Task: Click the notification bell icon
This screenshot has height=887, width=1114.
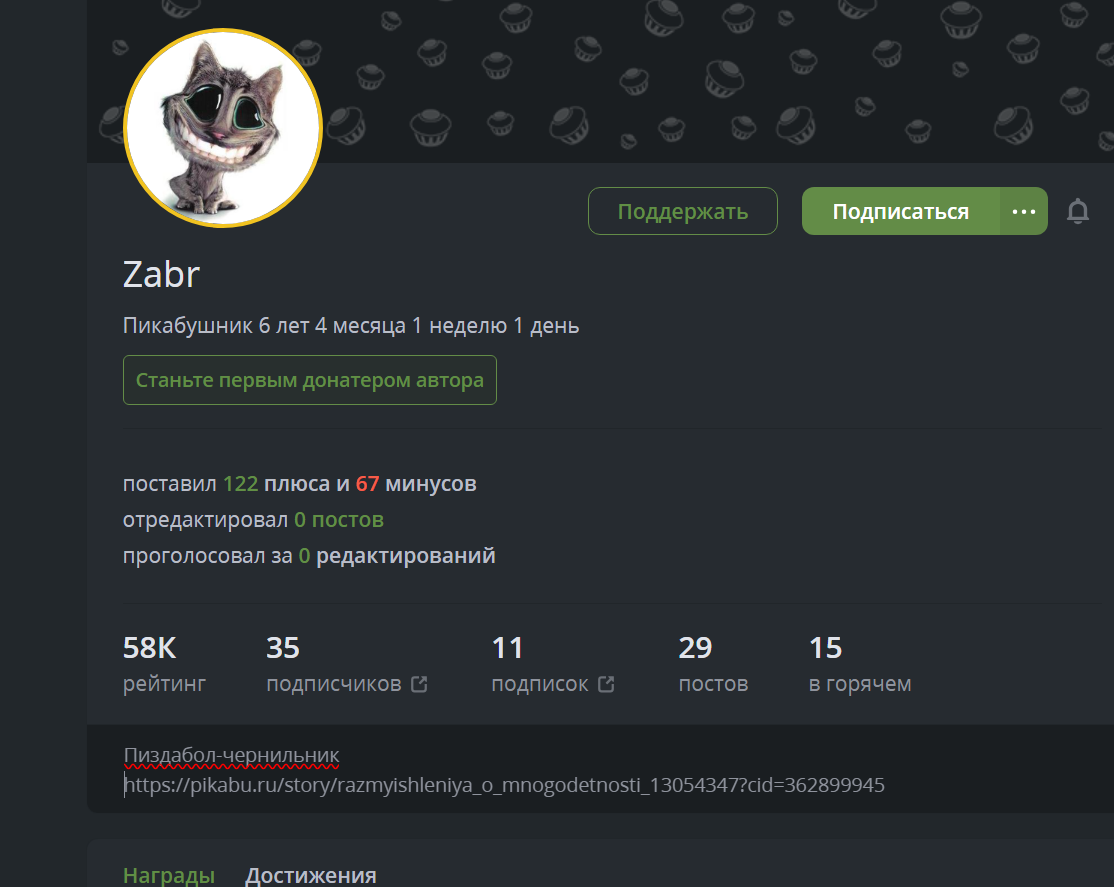Action: point(1077,211)
